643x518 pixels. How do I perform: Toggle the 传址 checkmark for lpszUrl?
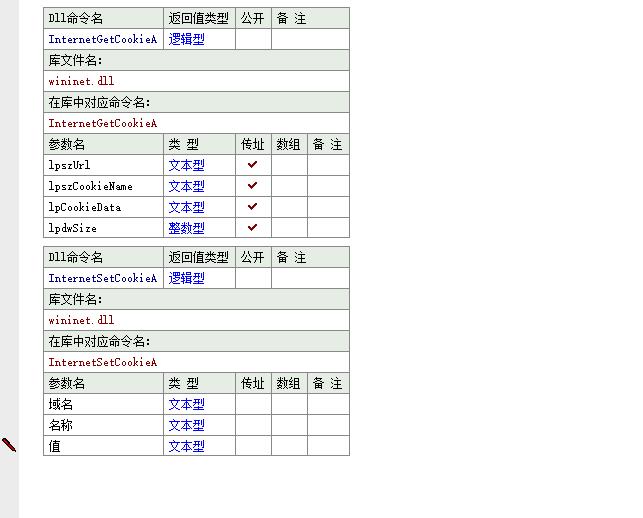(253, 164)
